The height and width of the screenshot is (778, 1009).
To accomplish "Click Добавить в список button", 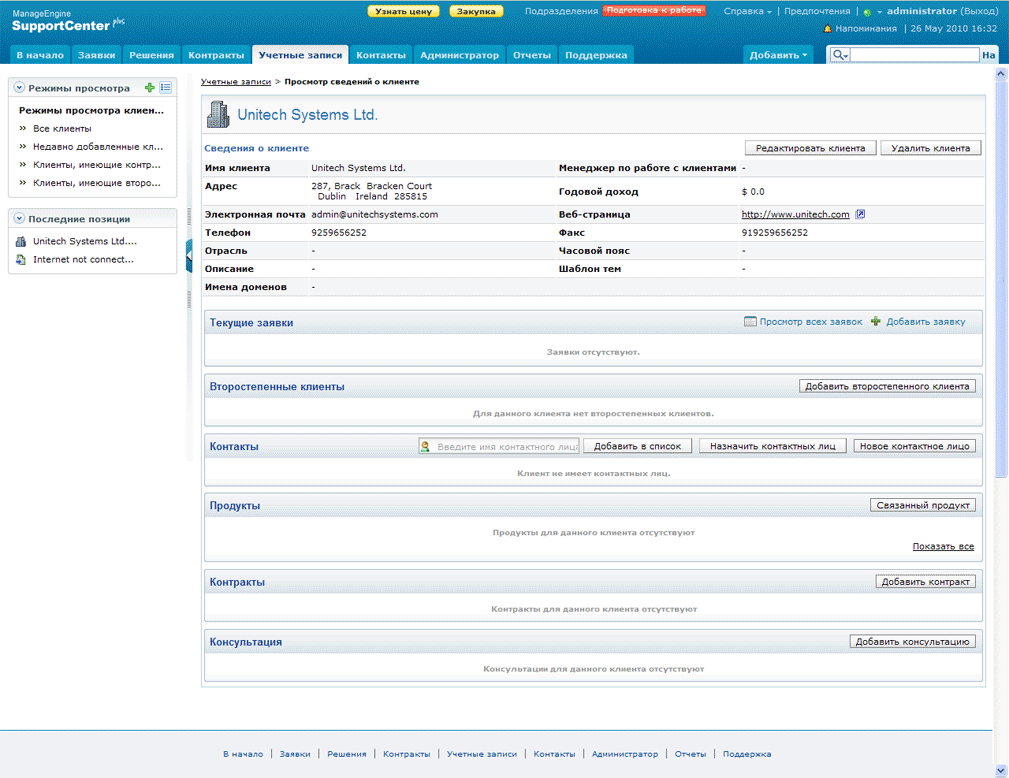I will pos(637,446).
